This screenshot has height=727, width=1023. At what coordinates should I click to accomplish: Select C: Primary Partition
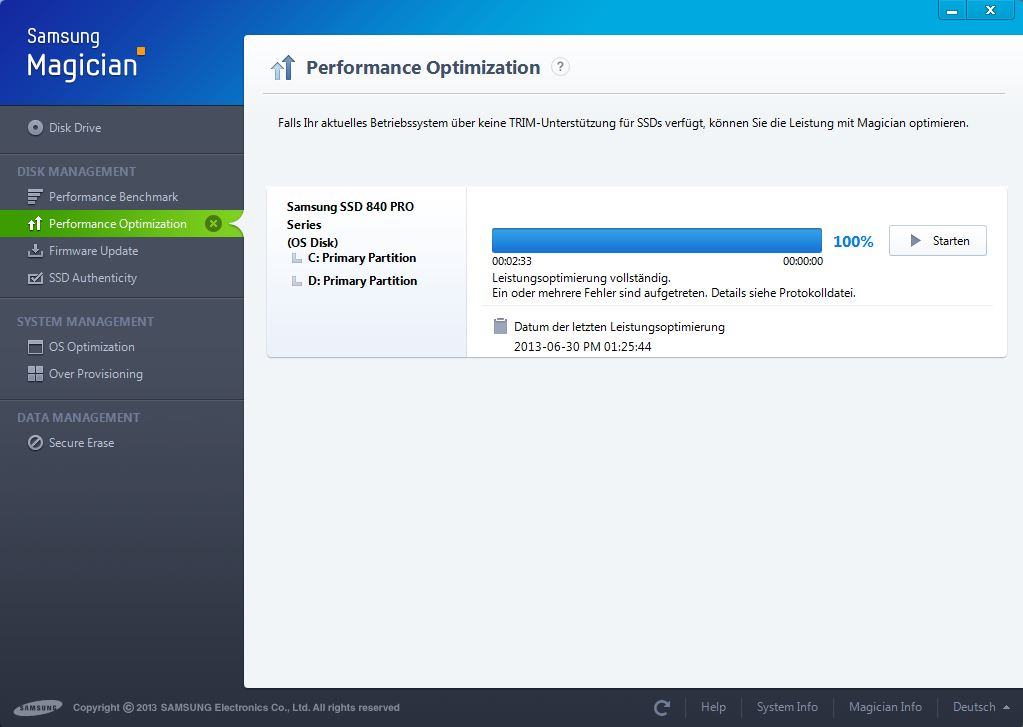(362, 258)
